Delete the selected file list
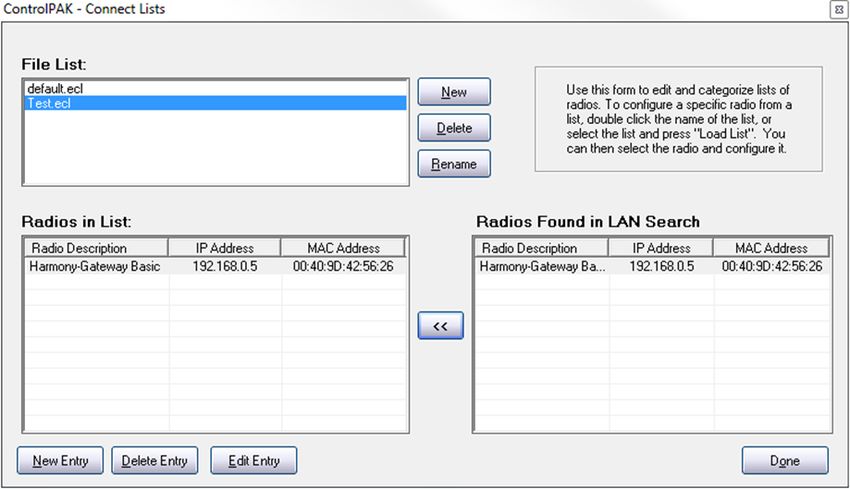The width and height of the screenshot is (850, 489). pos(454,128)
